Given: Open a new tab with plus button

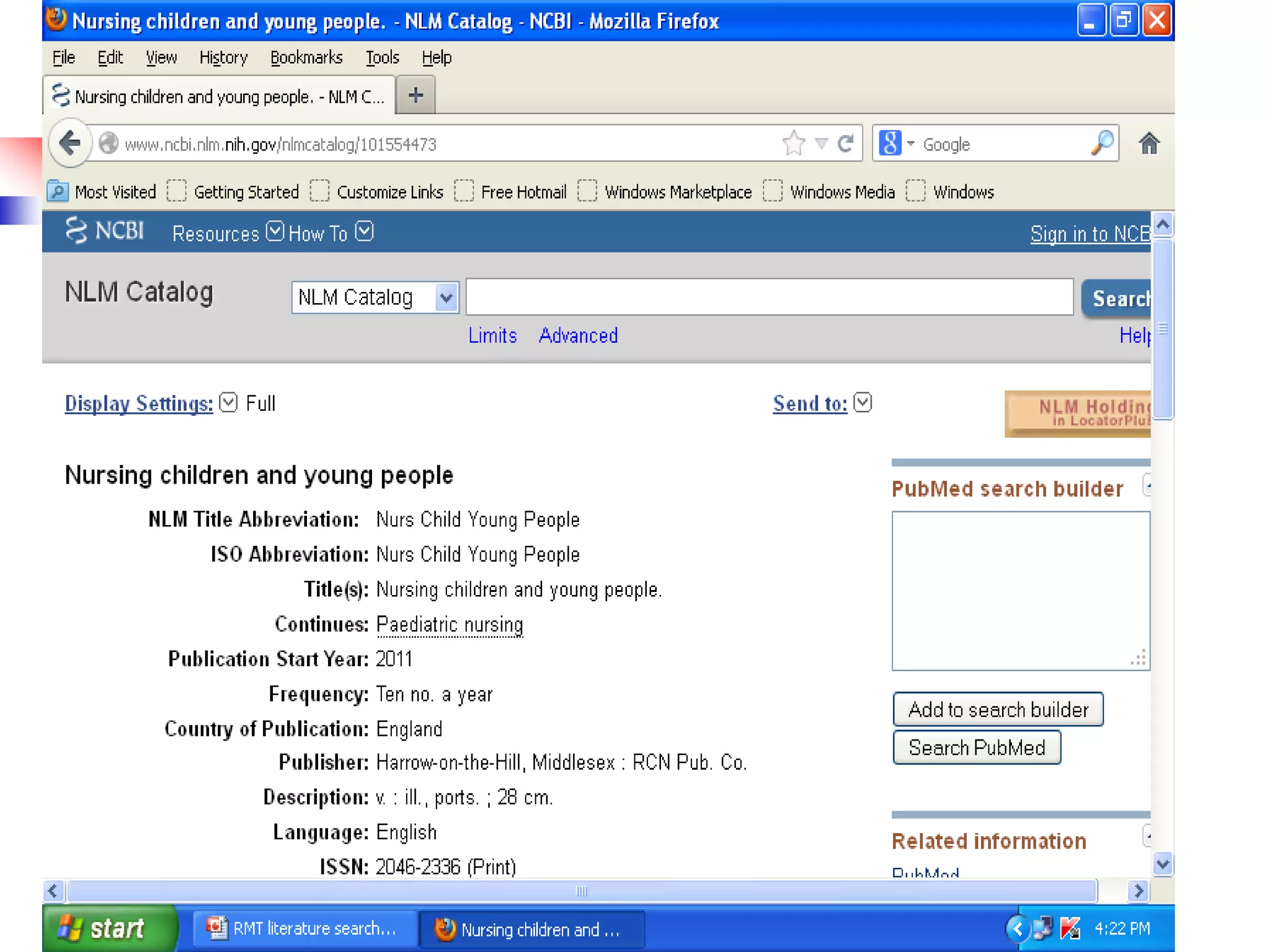Looking at the screenshot, I should [x=415, y=95].
